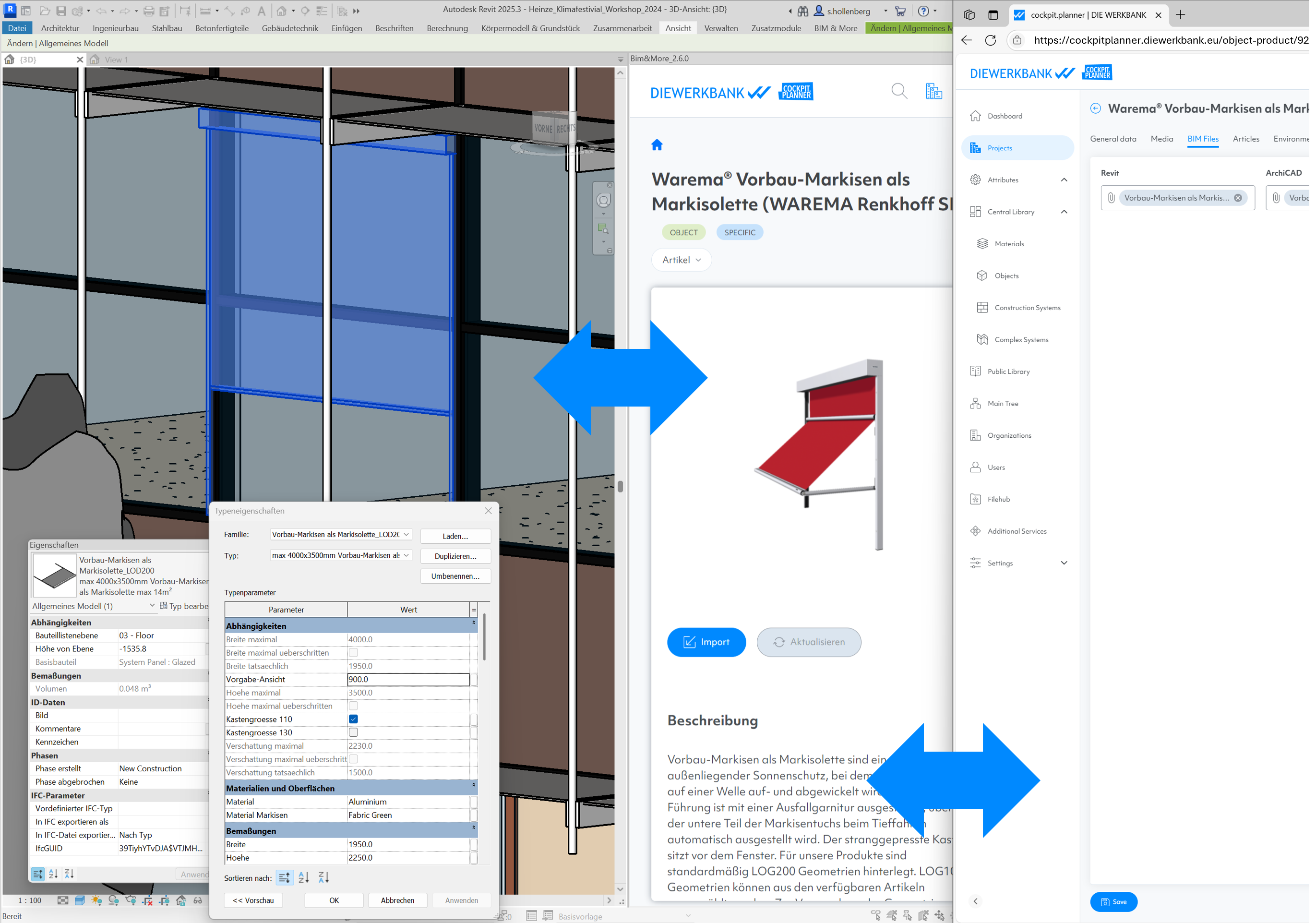Click the browser back arrow
1316x923 pixels.
pos(967,40)
